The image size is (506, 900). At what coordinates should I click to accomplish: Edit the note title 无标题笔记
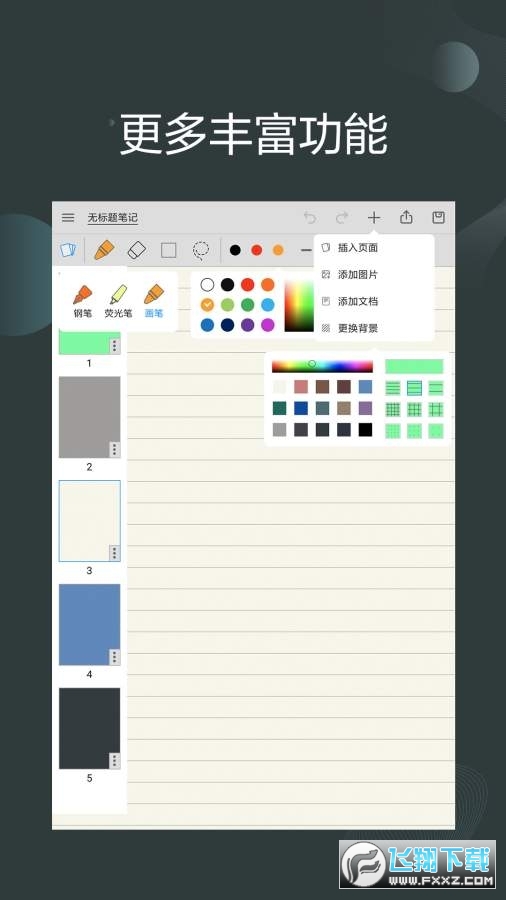112,218
